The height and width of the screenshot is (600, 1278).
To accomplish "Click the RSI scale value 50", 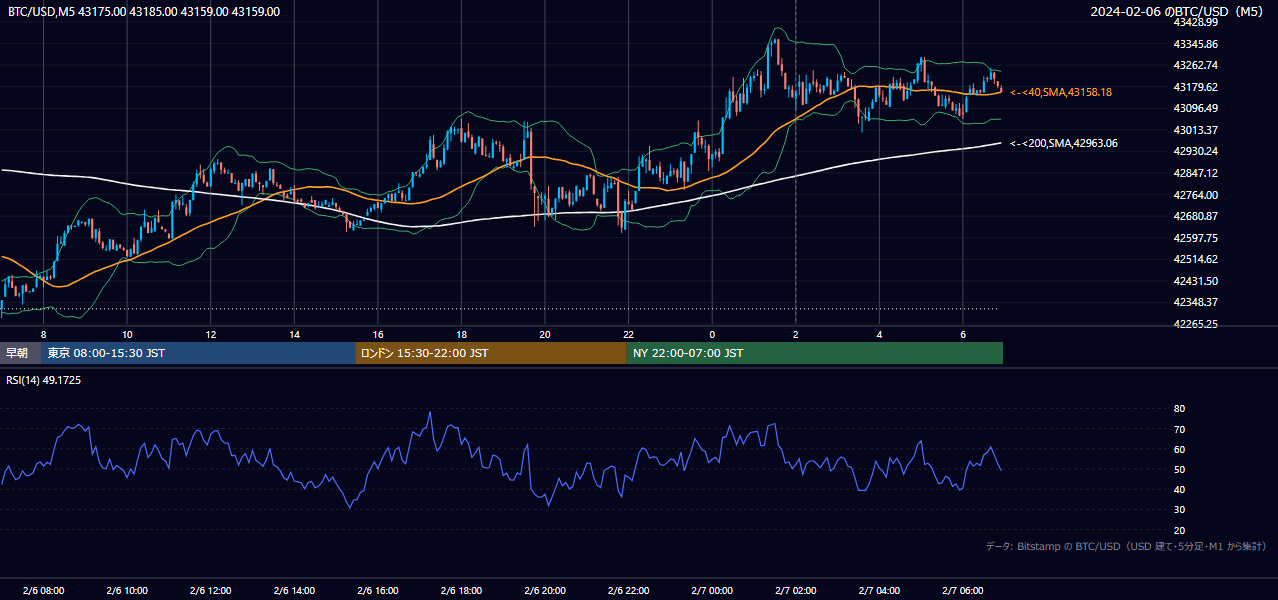I will 1179,470.
